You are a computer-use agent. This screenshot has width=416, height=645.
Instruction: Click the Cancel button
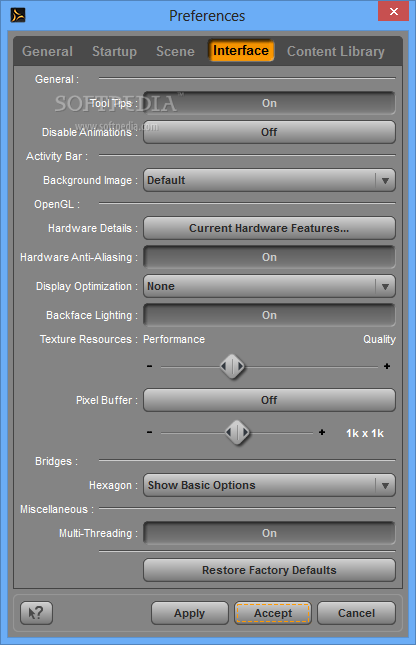pyautogui.click(x=356, y=613)
